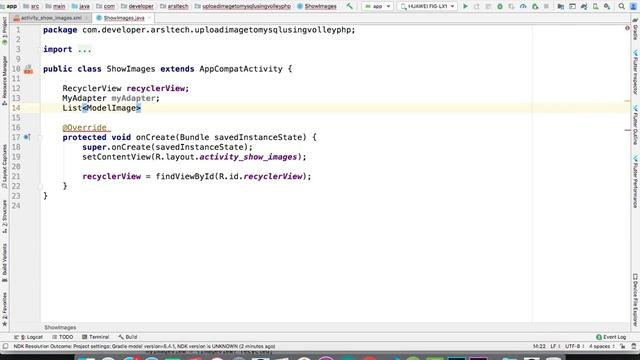
Task: Toggle read-only lock icon in status bar
Action: pos(622,346)
